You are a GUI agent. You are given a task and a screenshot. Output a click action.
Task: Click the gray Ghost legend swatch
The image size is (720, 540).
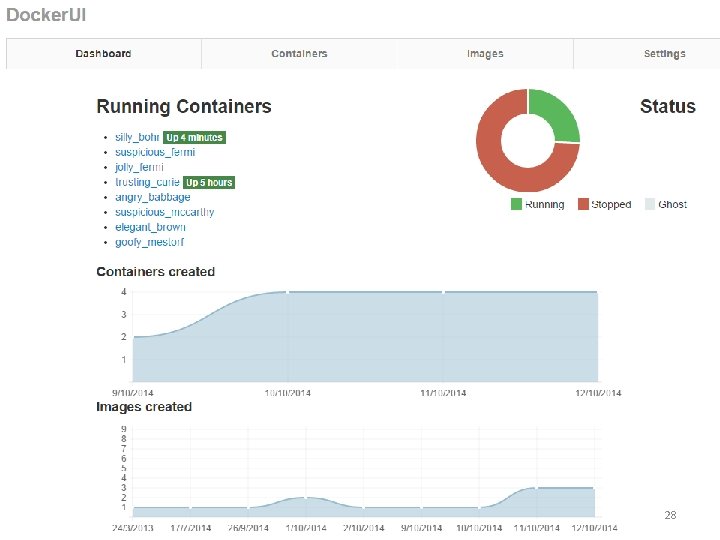(650, 204)
